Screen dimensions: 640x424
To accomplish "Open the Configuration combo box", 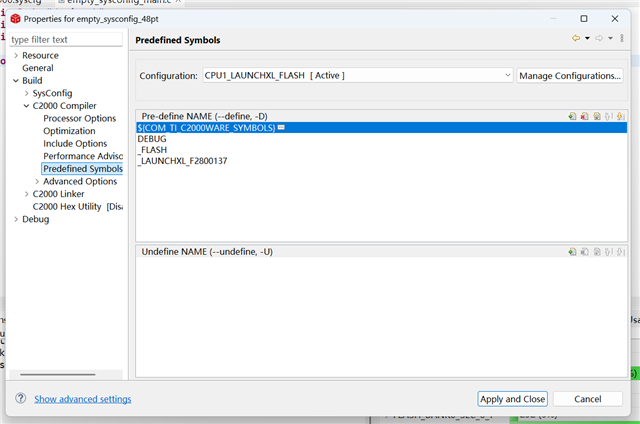I will click(357, 75).
